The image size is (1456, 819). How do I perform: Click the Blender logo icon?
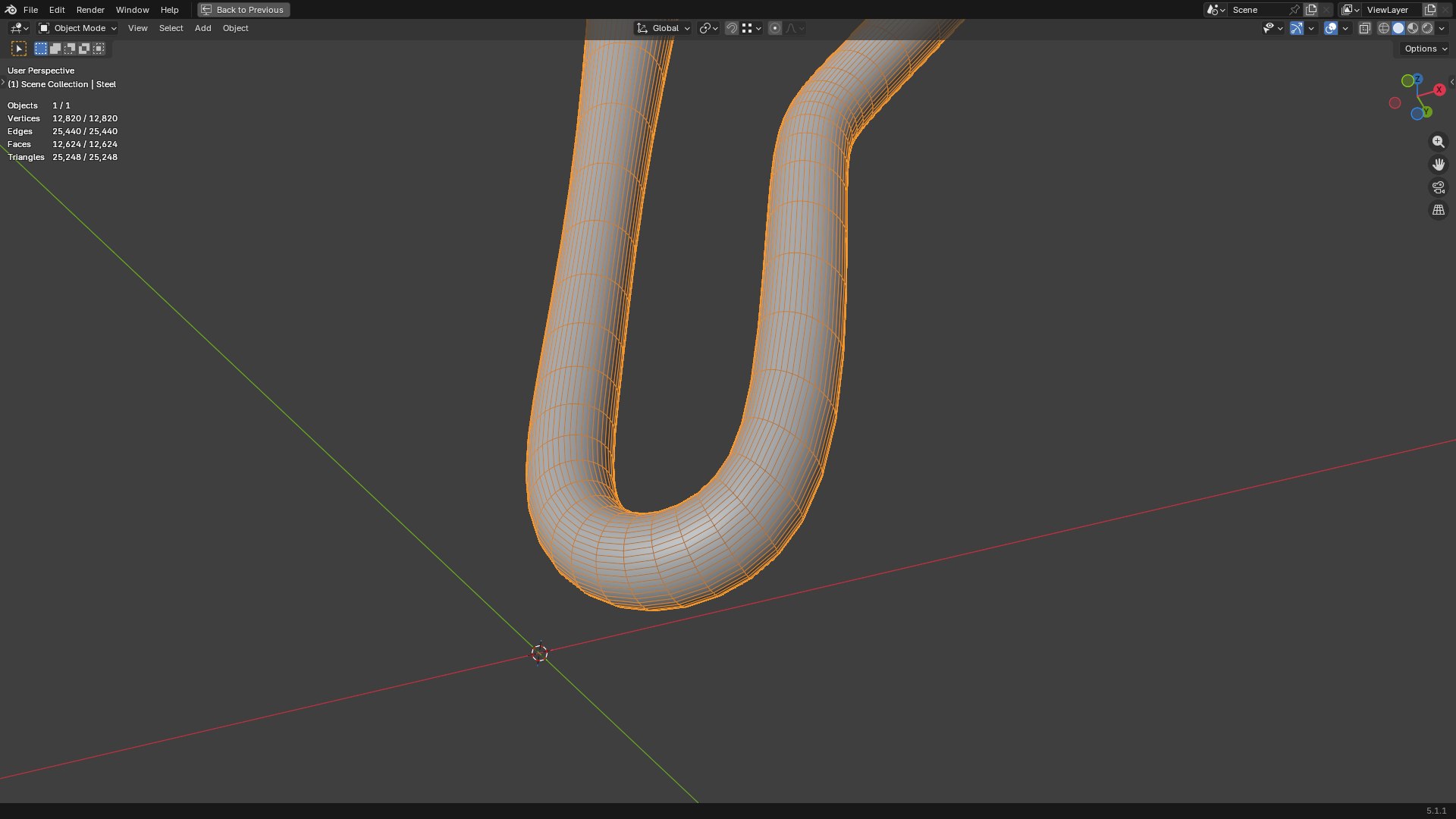(11, 10)
